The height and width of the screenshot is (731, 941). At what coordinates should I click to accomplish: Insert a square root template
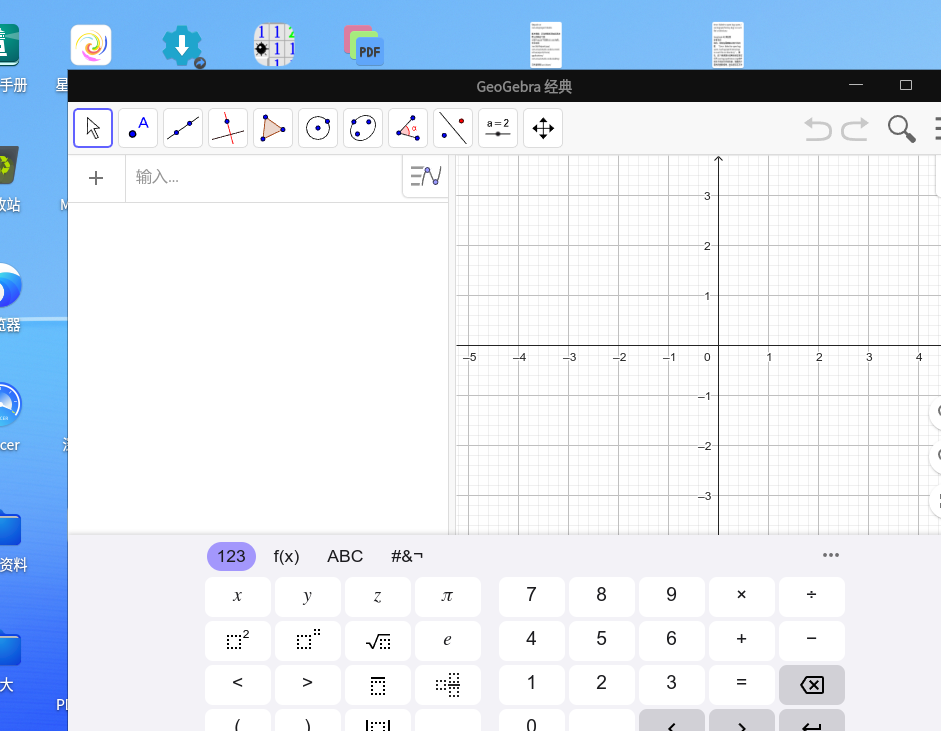(x=378, y=641)
